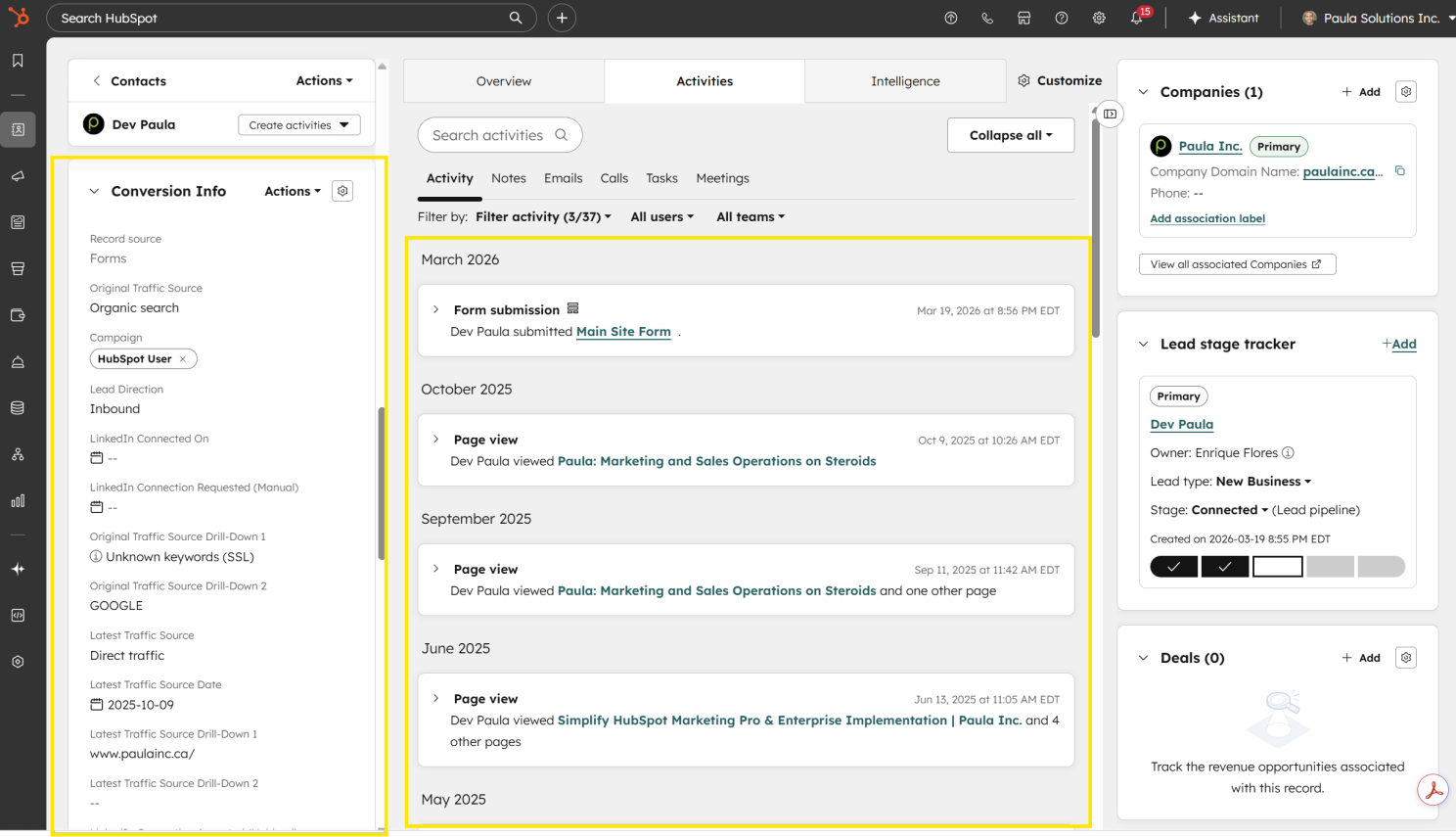Open the contact Actions dropdown beside Contacts
1456x837 pixels.
click(x=324, y=81)
